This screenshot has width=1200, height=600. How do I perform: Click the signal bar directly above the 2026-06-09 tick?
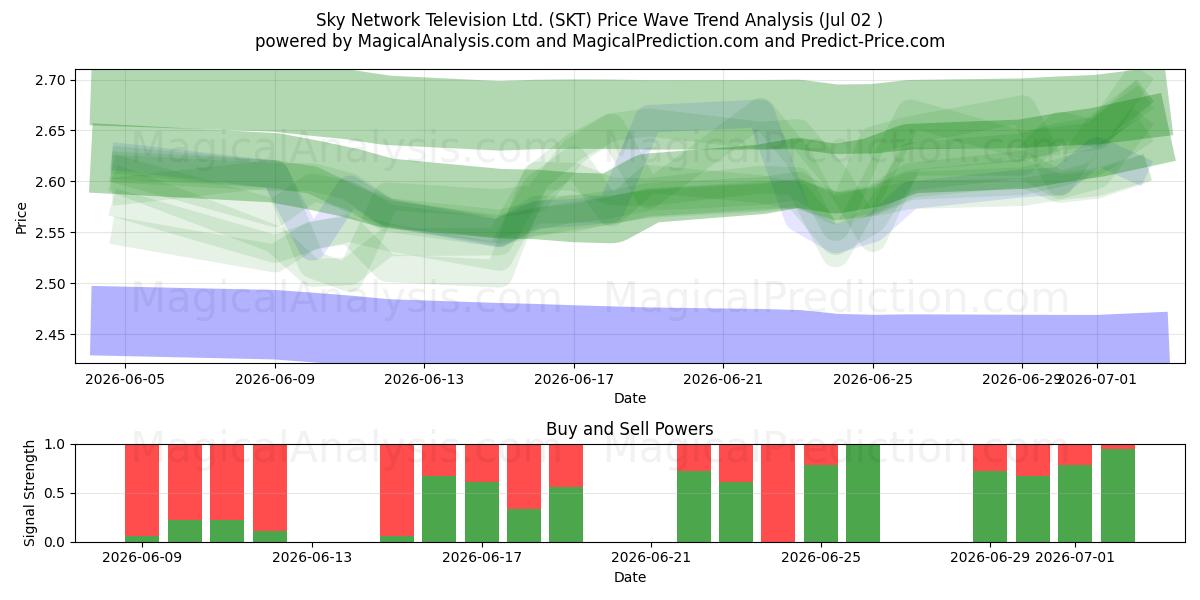142,493
